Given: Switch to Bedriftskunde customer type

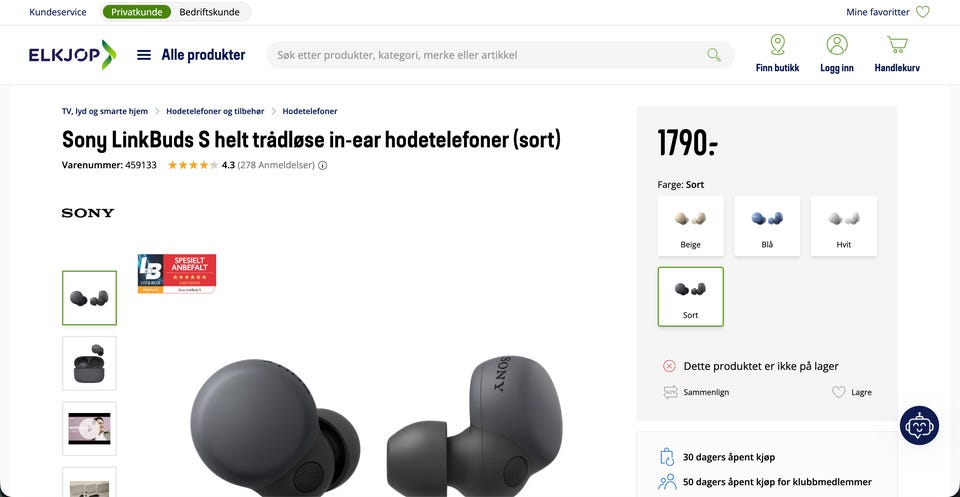Looking at the screenshot, I should click(x=209, y=12).
